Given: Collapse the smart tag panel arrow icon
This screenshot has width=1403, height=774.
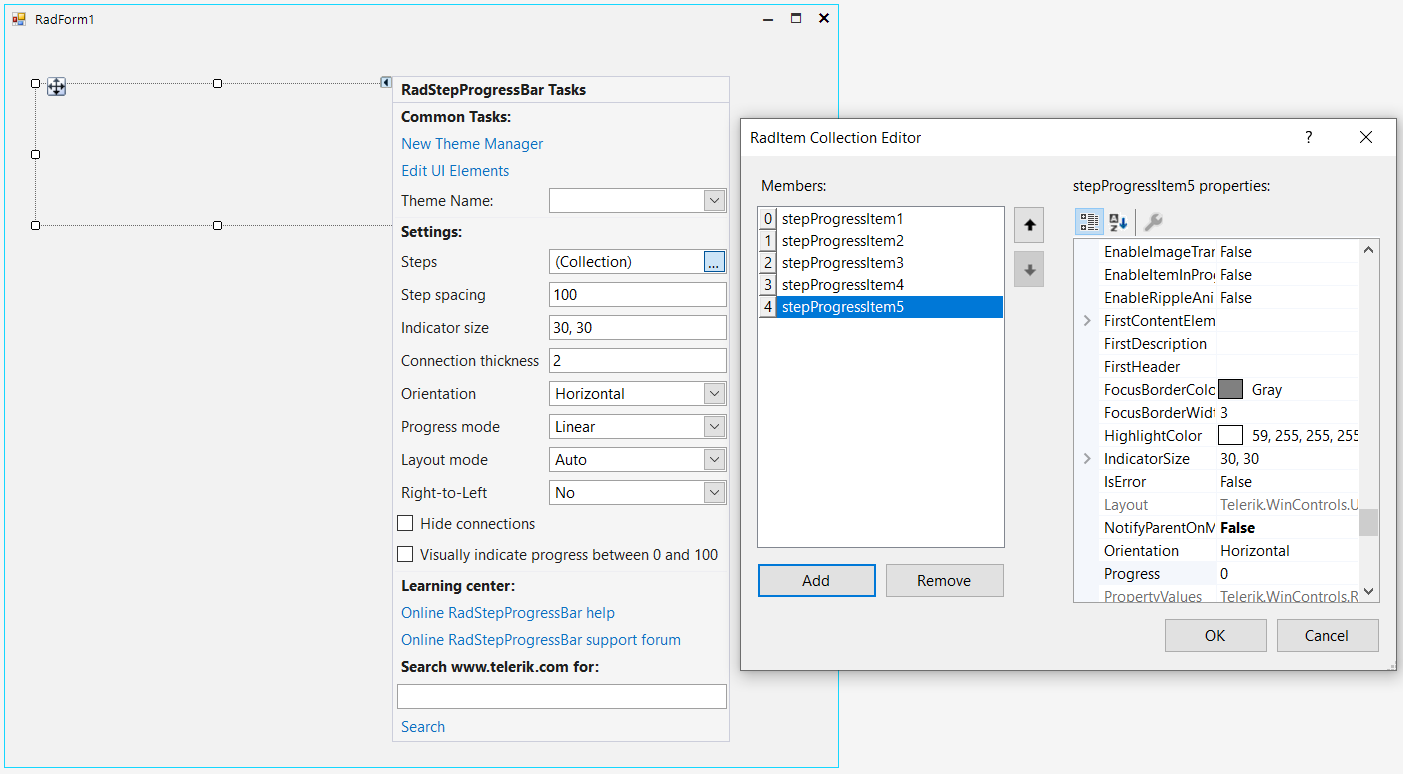Looking at the screenshot, I should coord(386,83).
